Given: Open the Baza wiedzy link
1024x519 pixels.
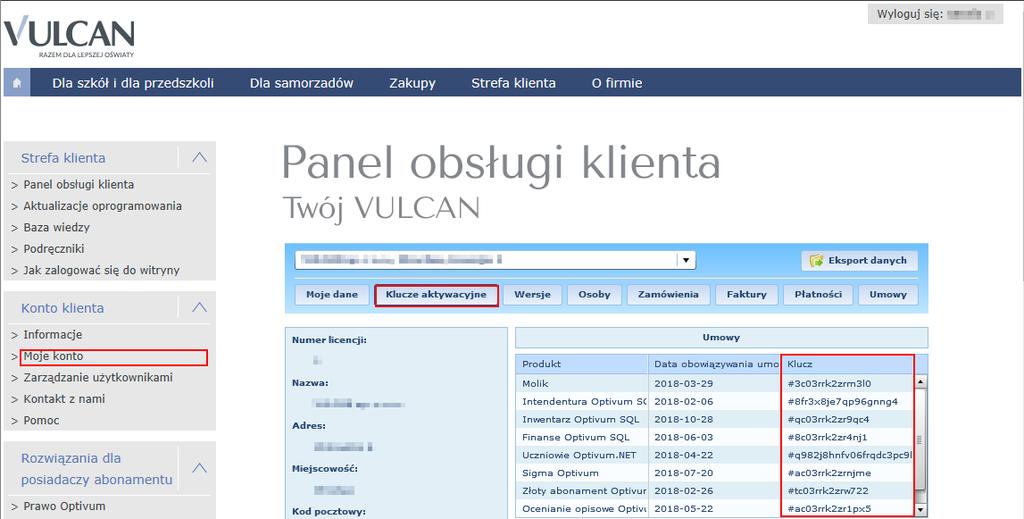Looking at the screenshot, I should click(56, 227).
